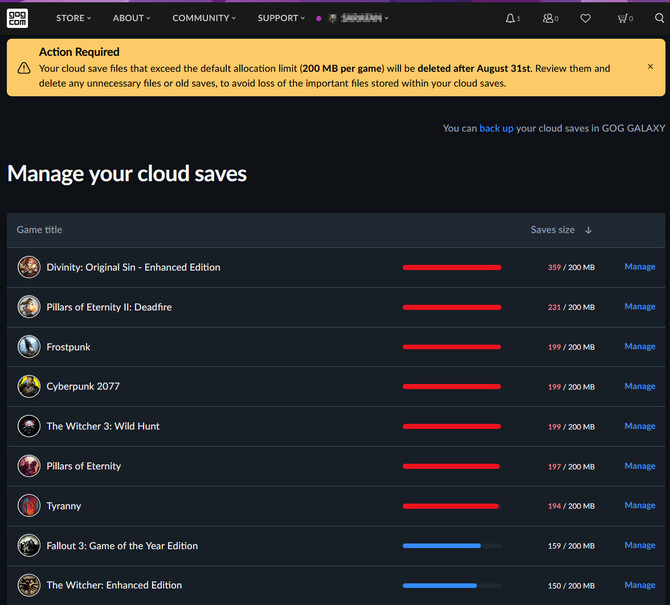Image resolution: width=670 pixels, height=605 pixels.
Task: Select 'Pillars of Eternity II: Deadfire' title
Action: (109, 307)
